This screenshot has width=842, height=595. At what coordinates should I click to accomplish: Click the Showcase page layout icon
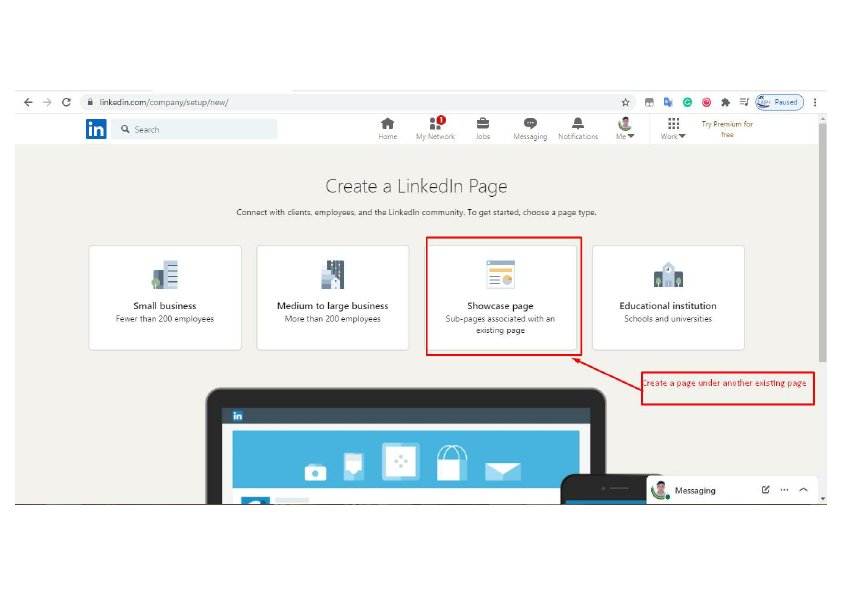(500, 274)
